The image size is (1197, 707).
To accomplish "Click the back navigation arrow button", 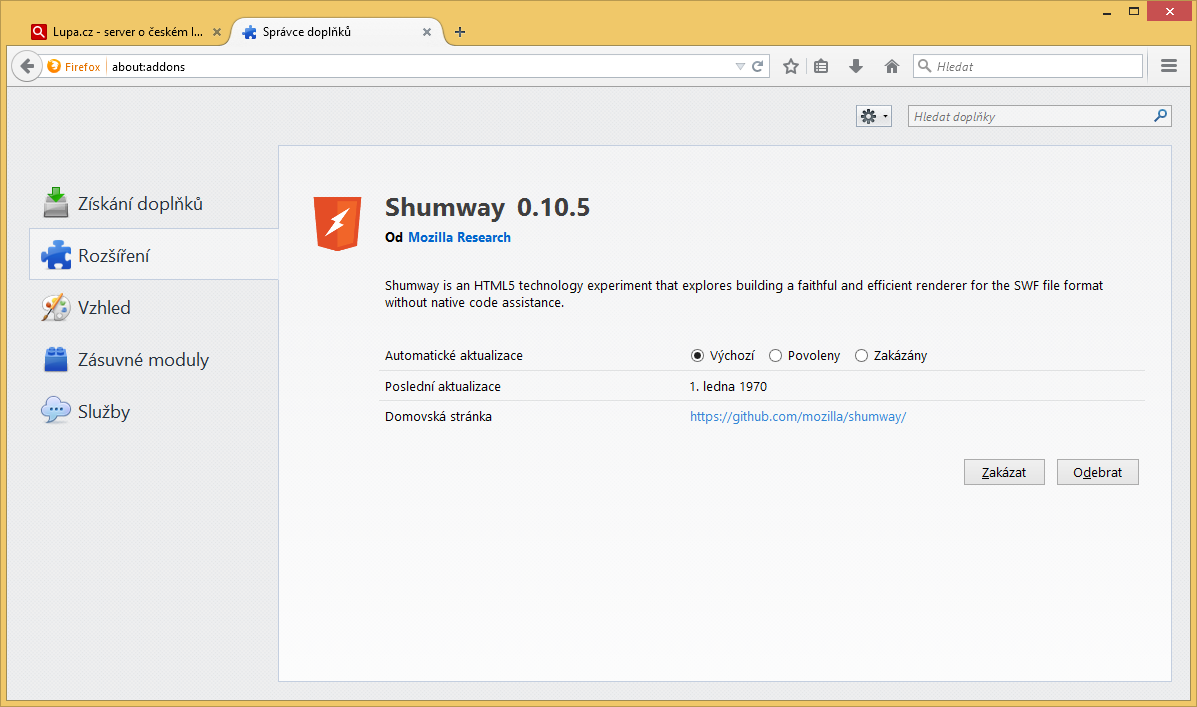I will click(x=27, y=66).
